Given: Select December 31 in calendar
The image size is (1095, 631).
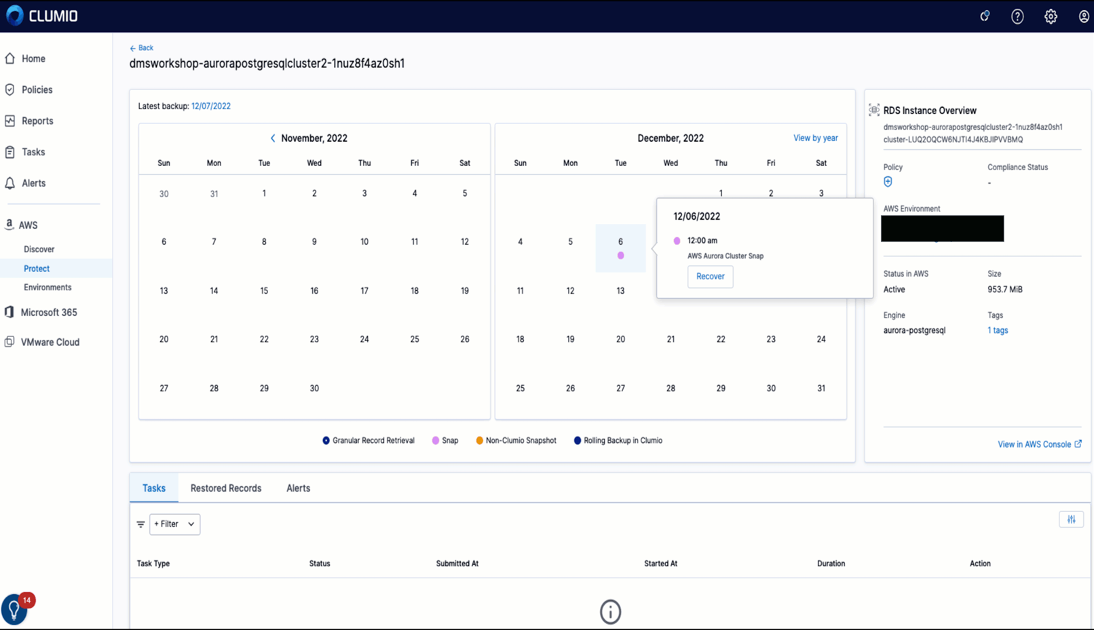Looking at the screenshot, I should pos(821,388).
